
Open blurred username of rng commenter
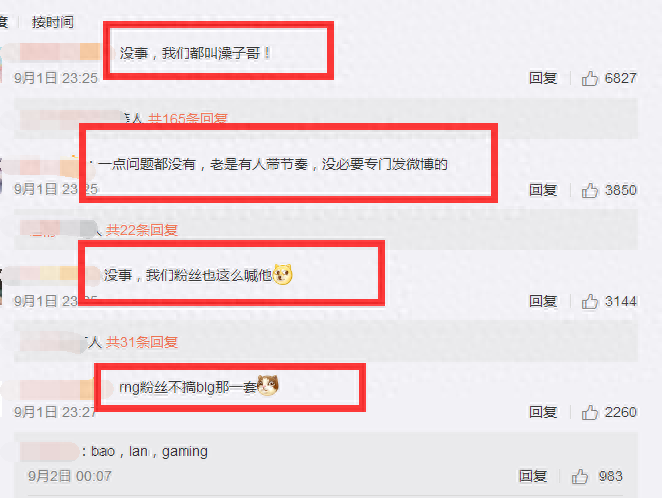pyautogui.click(x=57, y=389)
